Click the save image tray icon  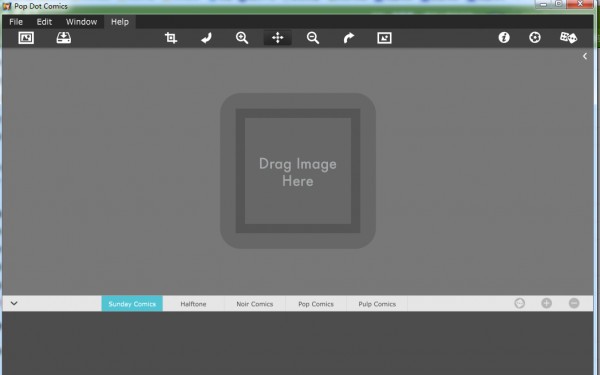pos(64,38)
